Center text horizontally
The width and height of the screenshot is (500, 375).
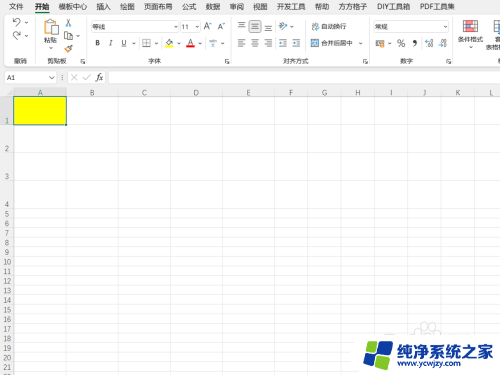click(255, 43)
